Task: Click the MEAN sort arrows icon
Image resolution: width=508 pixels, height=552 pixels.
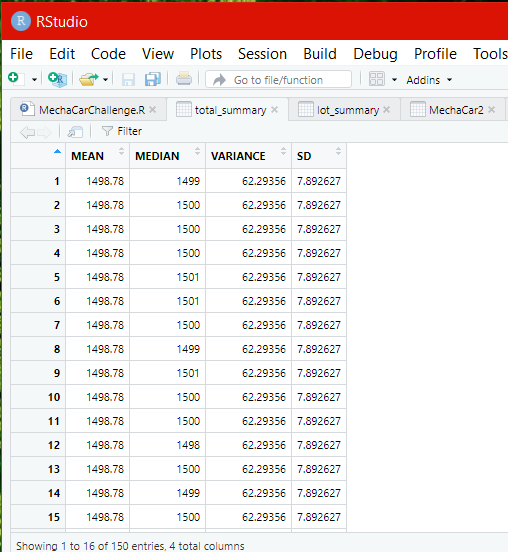Action: [121, 151]
